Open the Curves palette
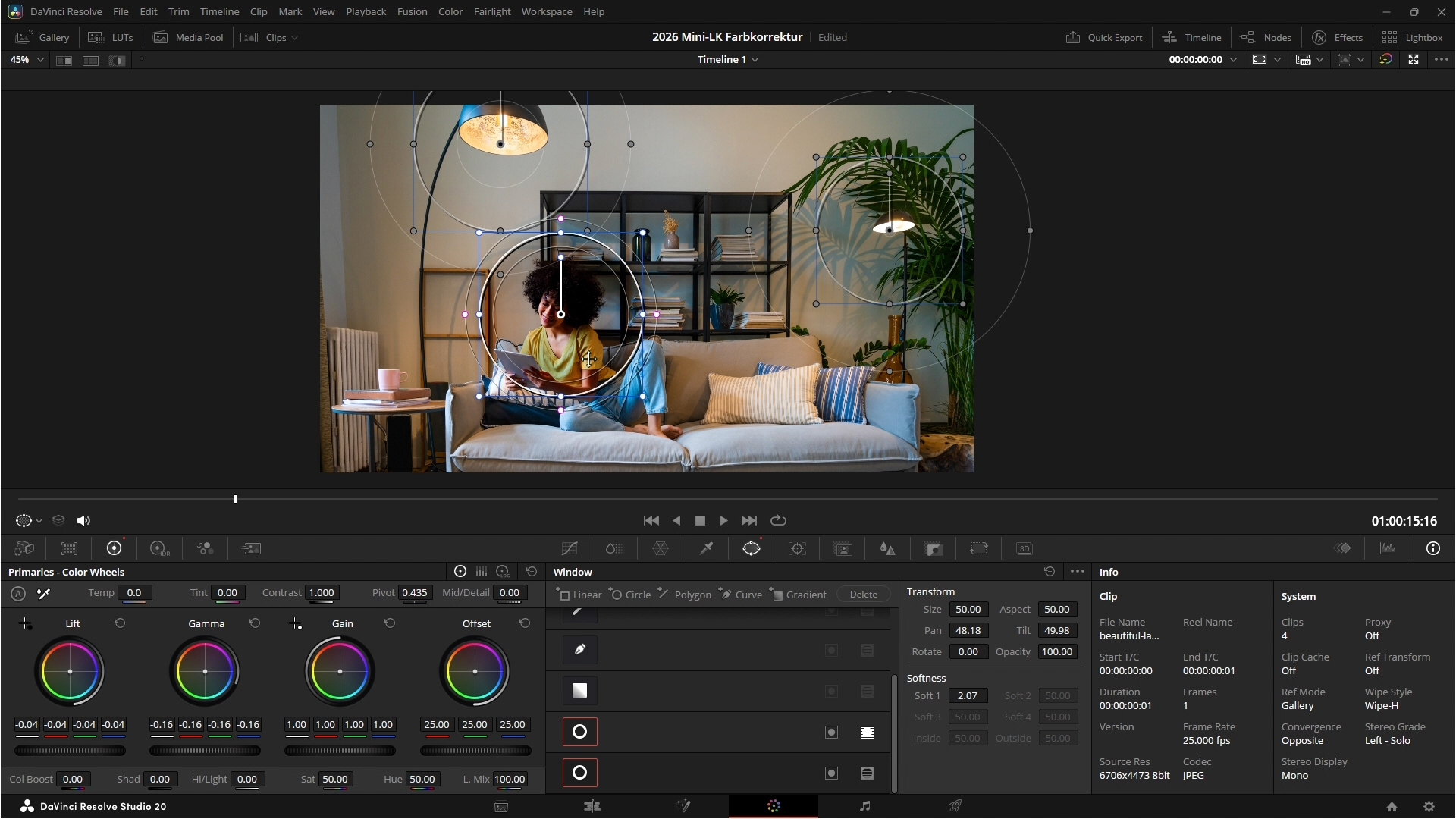The width and height of the screenshot is (1456, 819). click(x=570, y=549)
